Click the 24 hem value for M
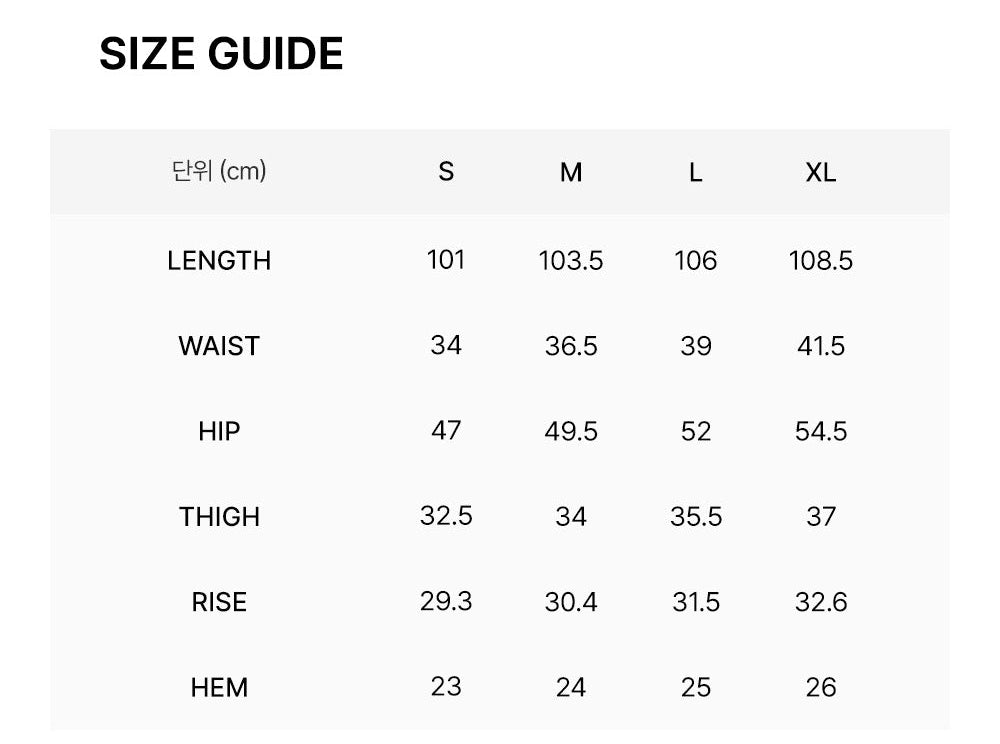The image size is (1000, 744). click(571, 688)
